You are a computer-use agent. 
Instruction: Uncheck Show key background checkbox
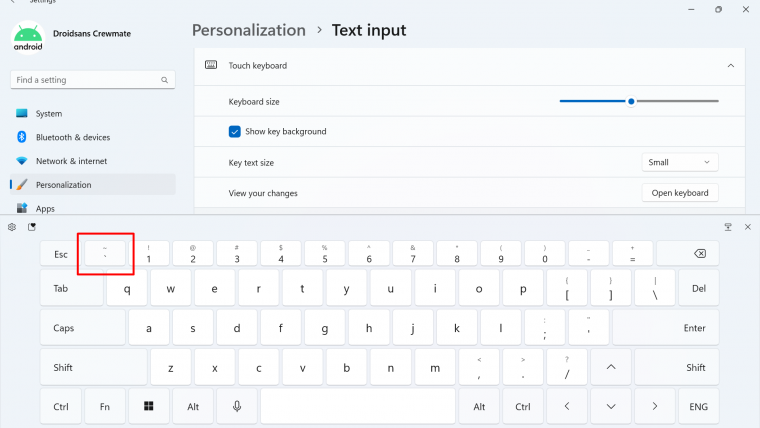coord(235,131)
